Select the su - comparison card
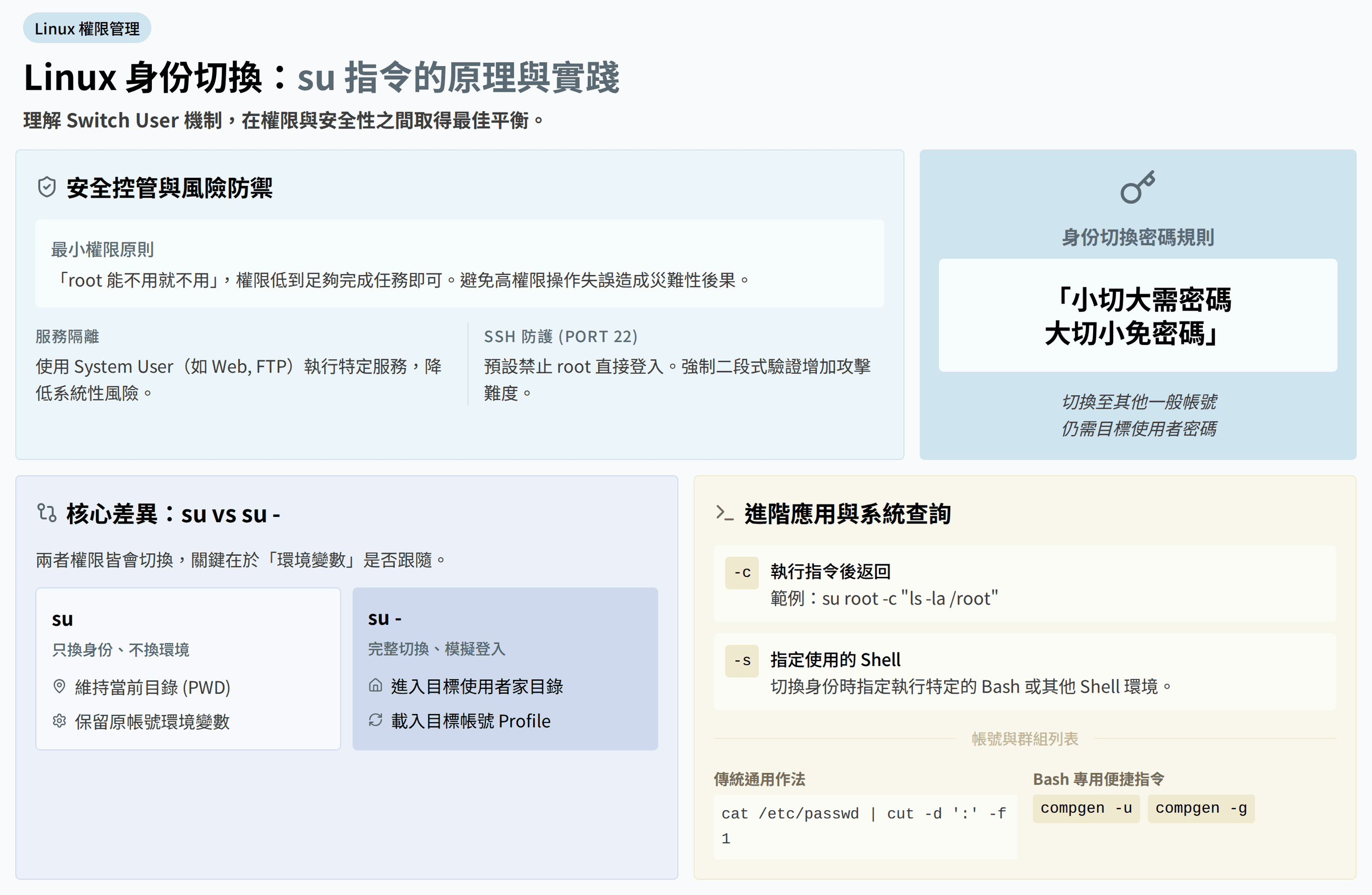Screen dimensions: 1372x895 tap(504, 669)
